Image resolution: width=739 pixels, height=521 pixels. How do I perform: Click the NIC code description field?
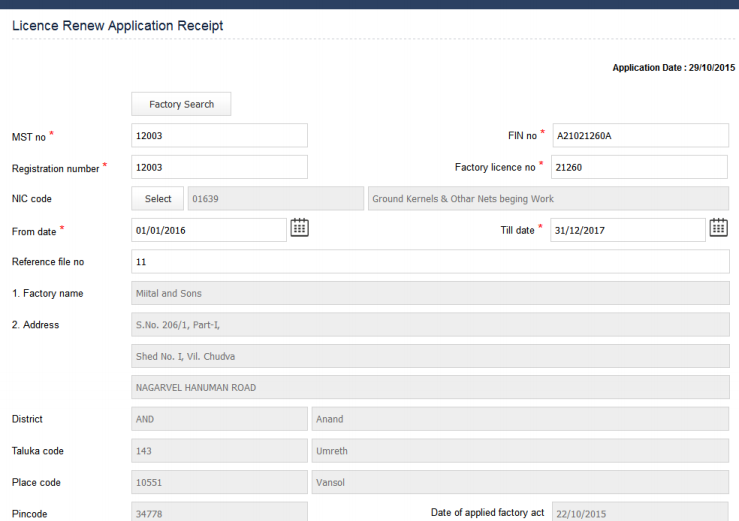click(x=548, y=199)
